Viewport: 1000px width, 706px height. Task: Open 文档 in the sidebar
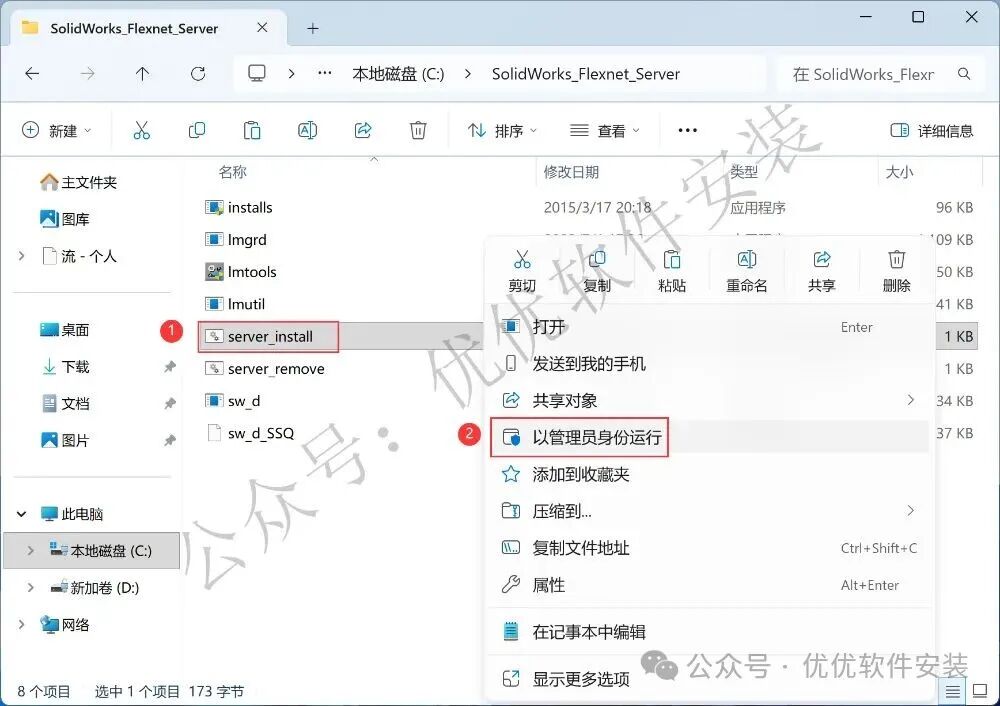tap(65, 404)
